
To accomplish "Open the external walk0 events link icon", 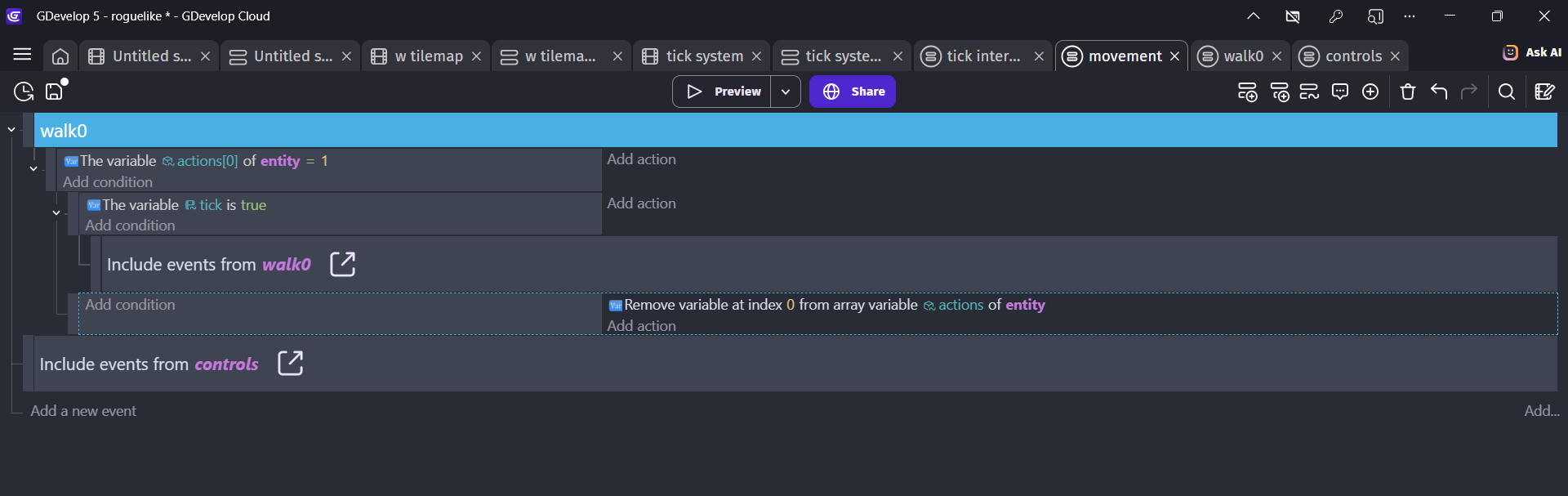I will (342, 264).
